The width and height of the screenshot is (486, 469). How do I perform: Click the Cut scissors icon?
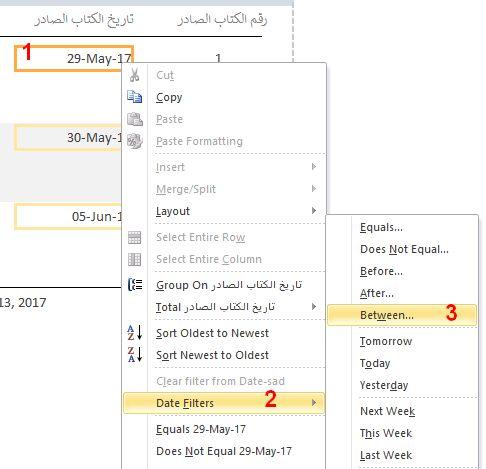tap(134, 75)
